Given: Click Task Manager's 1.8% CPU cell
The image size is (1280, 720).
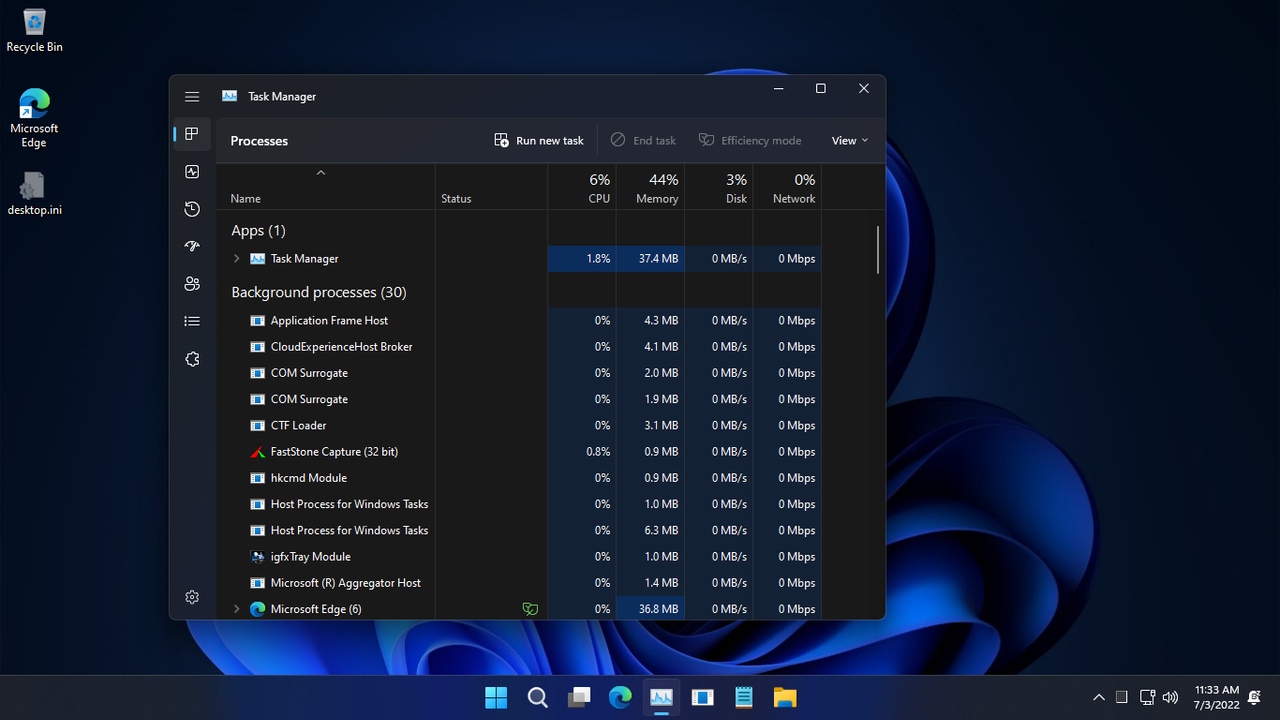Looking at the screenshot, I should coord(582,259).
